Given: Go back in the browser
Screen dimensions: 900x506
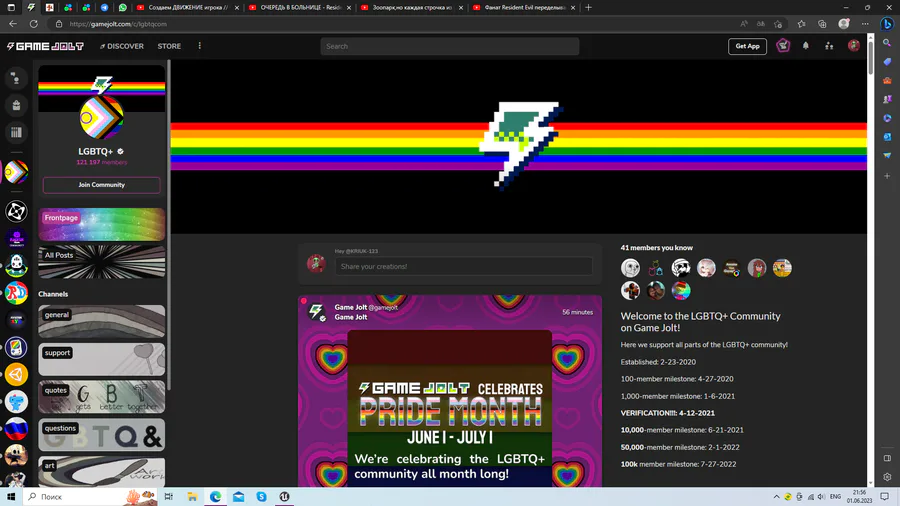Looking at the screenshot, I should (13, 24).
